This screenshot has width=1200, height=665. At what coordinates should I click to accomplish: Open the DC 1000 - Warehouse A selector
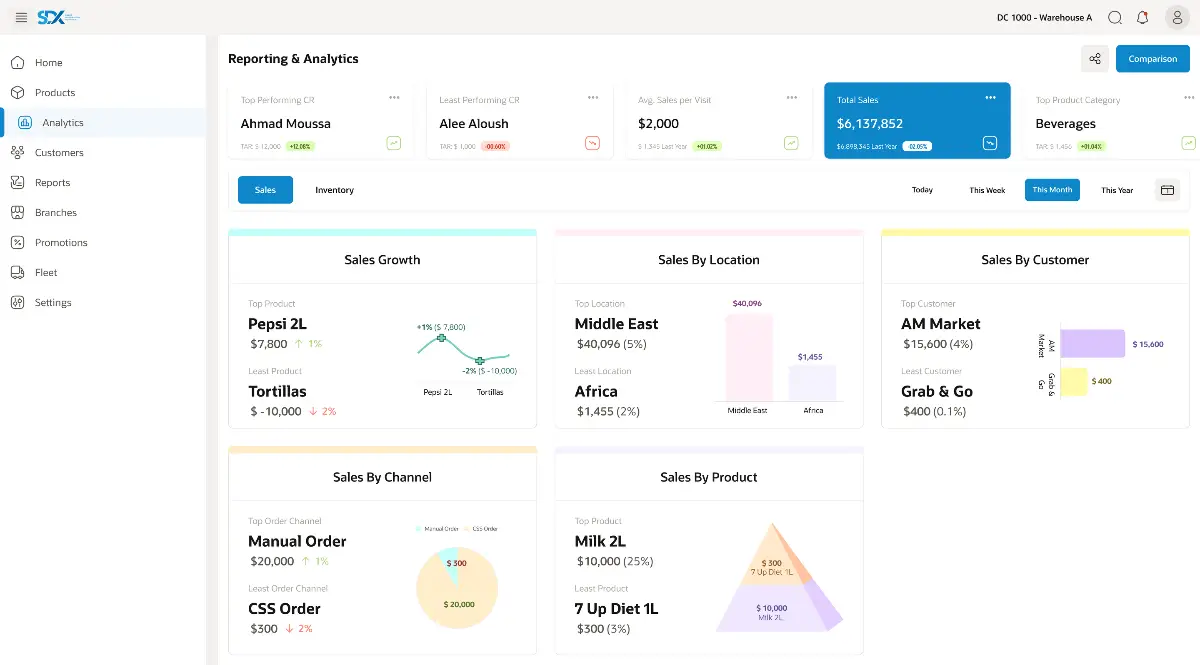(1044, 18)
